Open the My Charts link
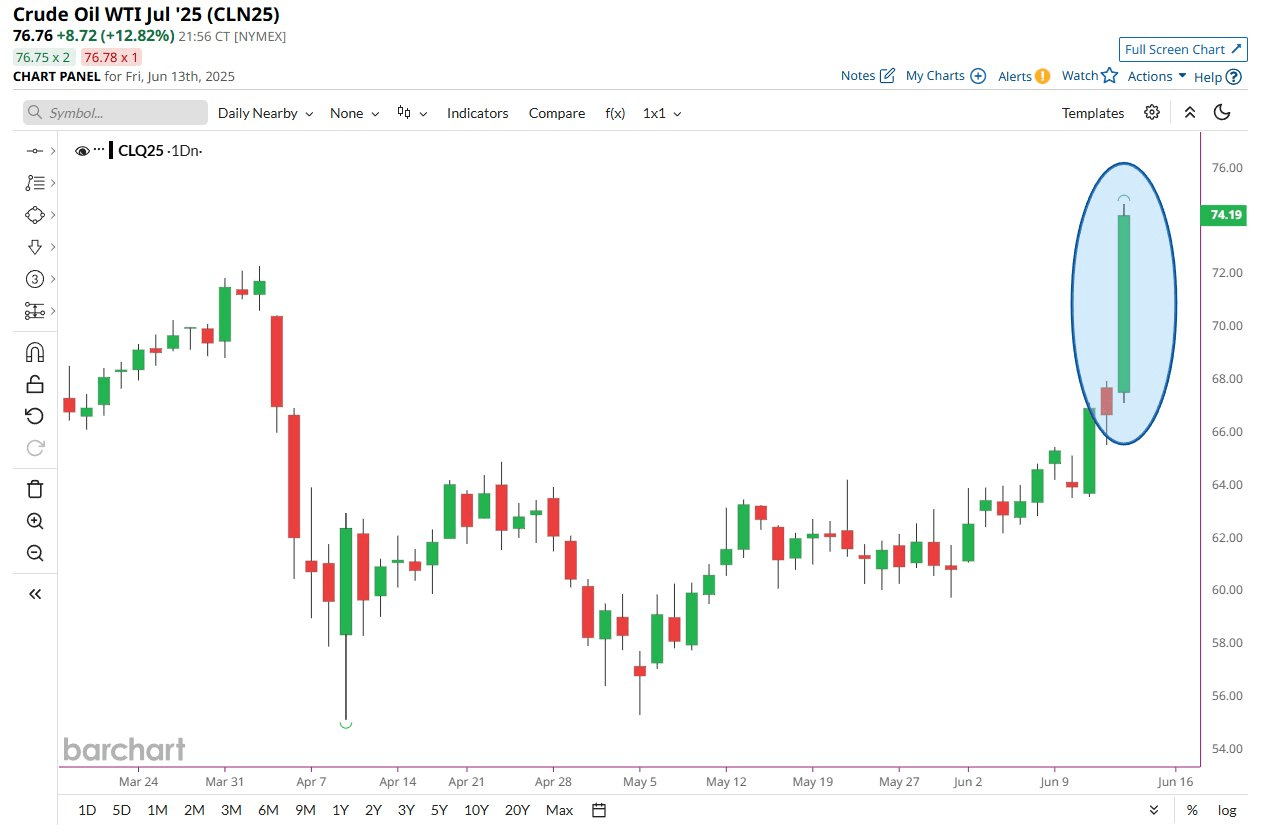 pyautogui.click(x=945, y=76)
